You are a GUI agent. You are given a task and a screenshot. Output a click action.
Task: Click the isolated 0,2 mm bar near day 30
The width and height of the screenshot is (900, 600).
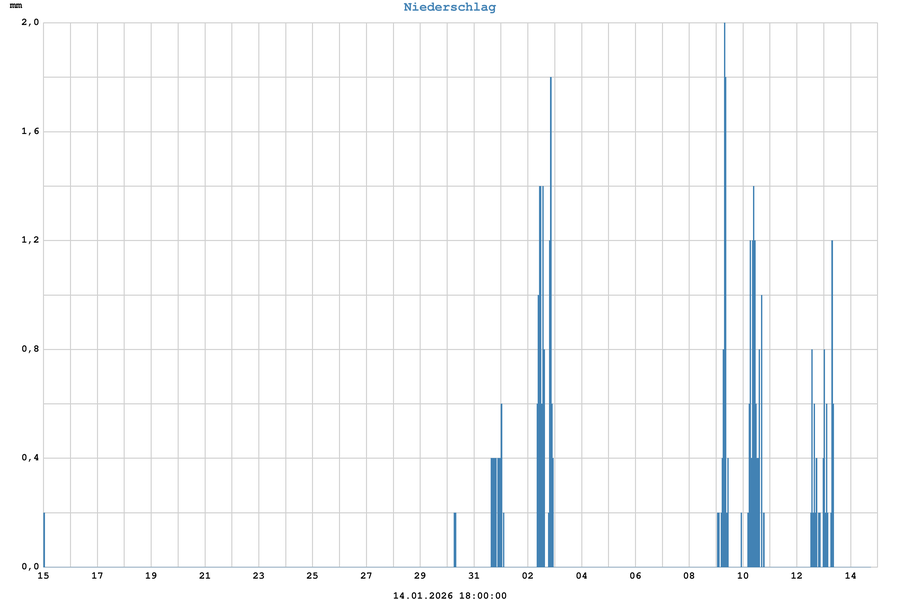pos(455,540)
